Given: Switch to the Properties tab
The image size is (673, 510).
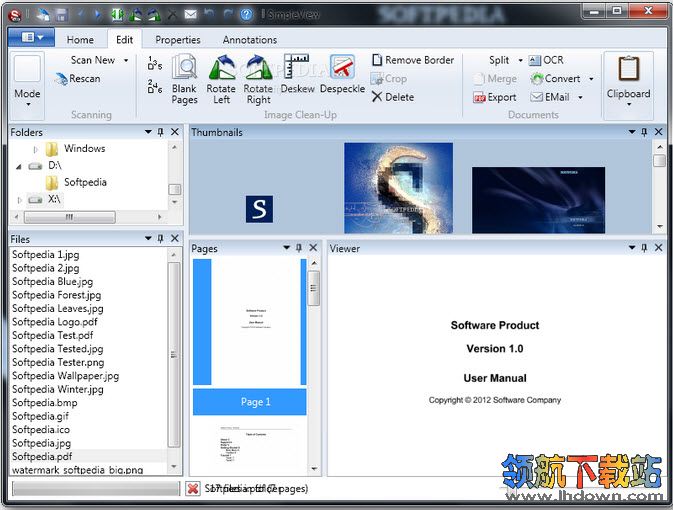Looking at the screenshot, I should tap(178, 39).
